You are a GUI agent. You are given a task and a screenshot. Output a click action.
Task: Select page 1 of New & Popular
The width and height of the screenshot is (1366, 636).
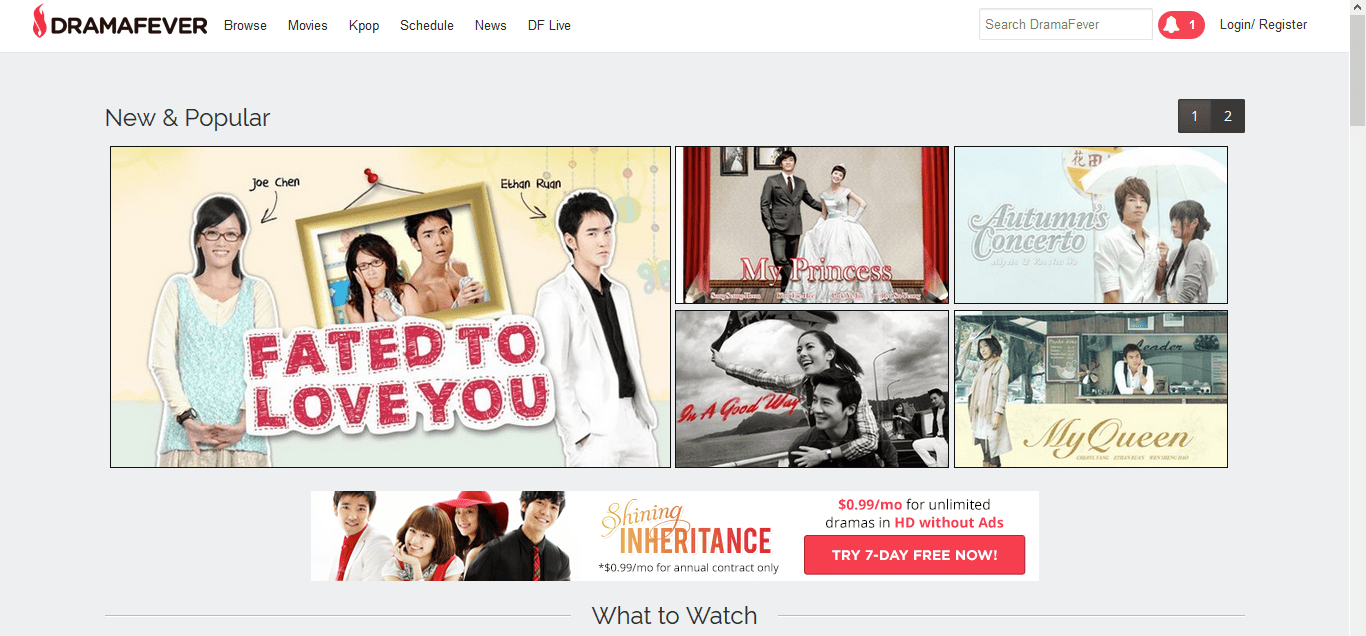(x=1194, y=115)
